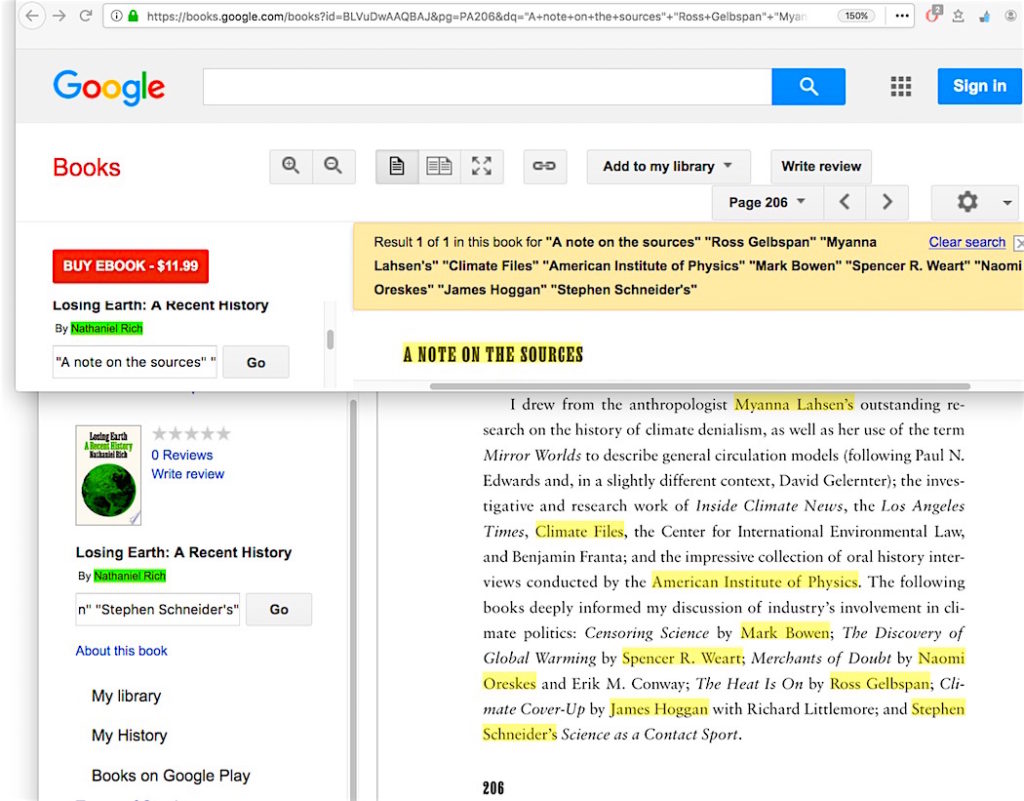The width and height of the screenshot is (1024, 801).
Task: Click the Clear search link
Action: pyautogui.click(x=966, y=242)
